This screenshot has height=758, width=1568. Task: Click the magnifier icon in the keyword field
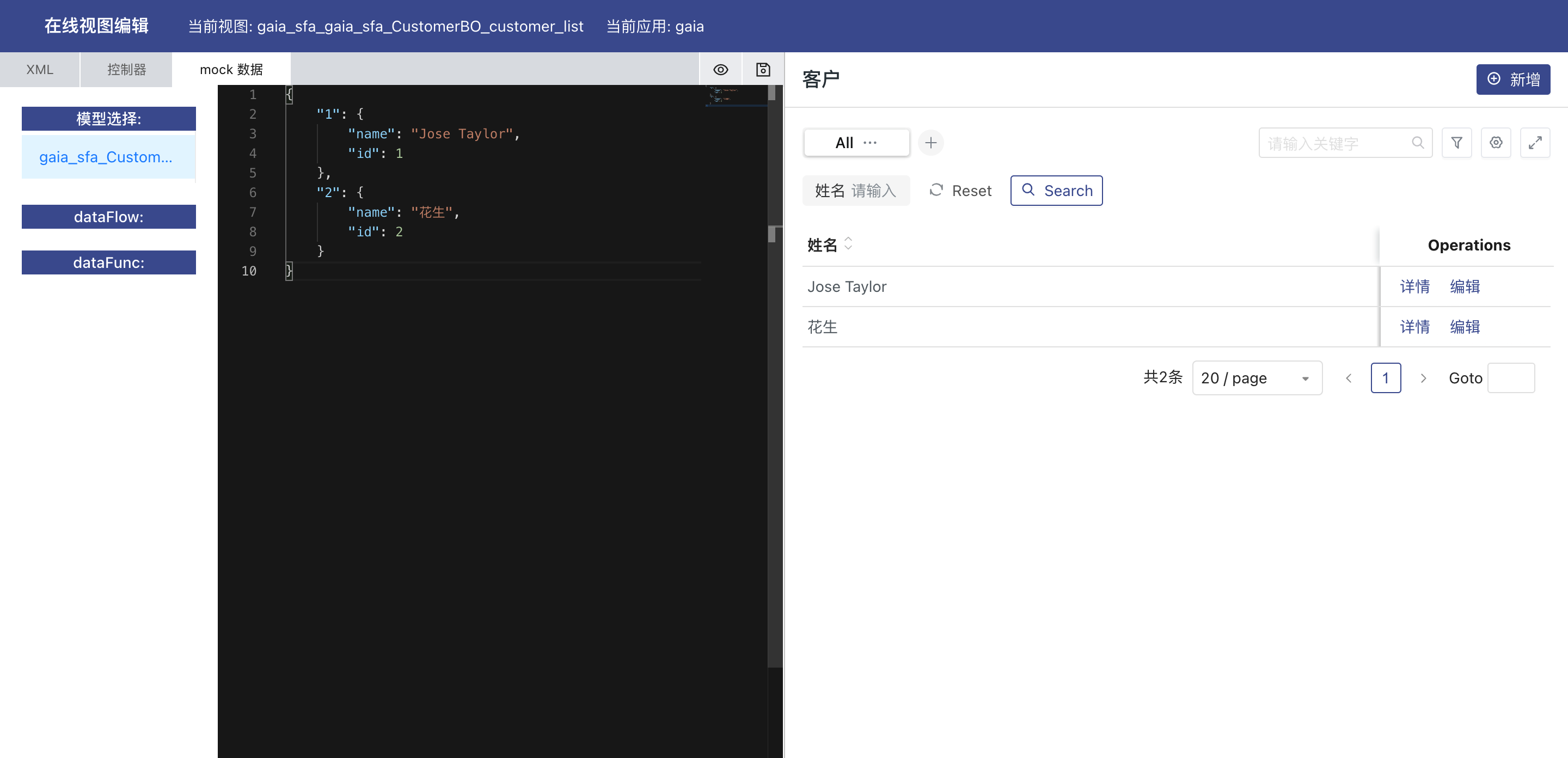click(1418, 143)
